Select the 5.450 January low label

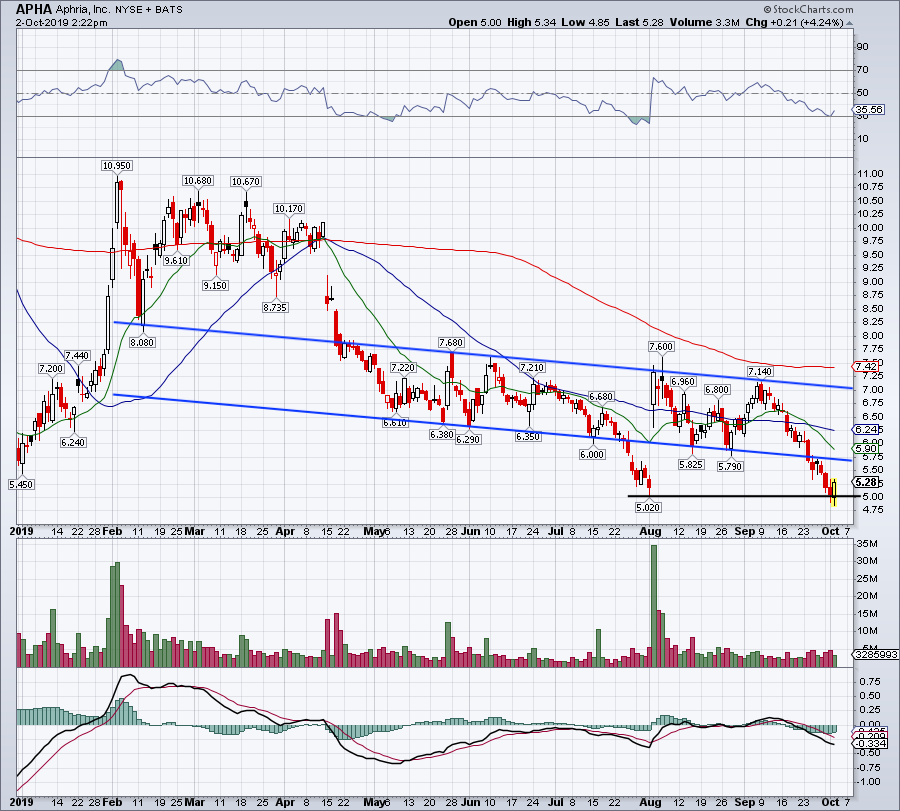pos(21,484)
